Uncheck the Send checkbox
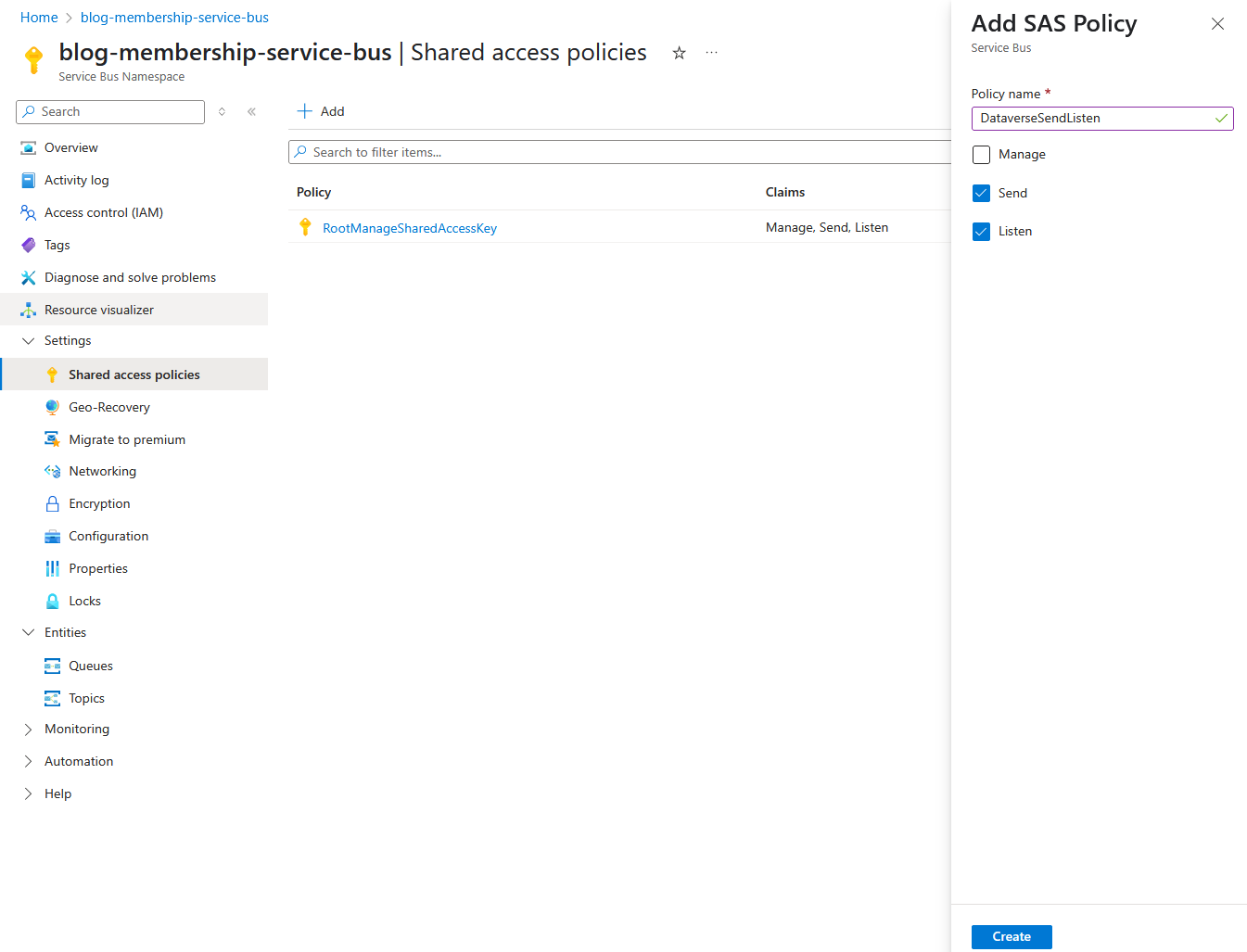The width and height of the screenshot is (1247, 952). tap(981, 194)
